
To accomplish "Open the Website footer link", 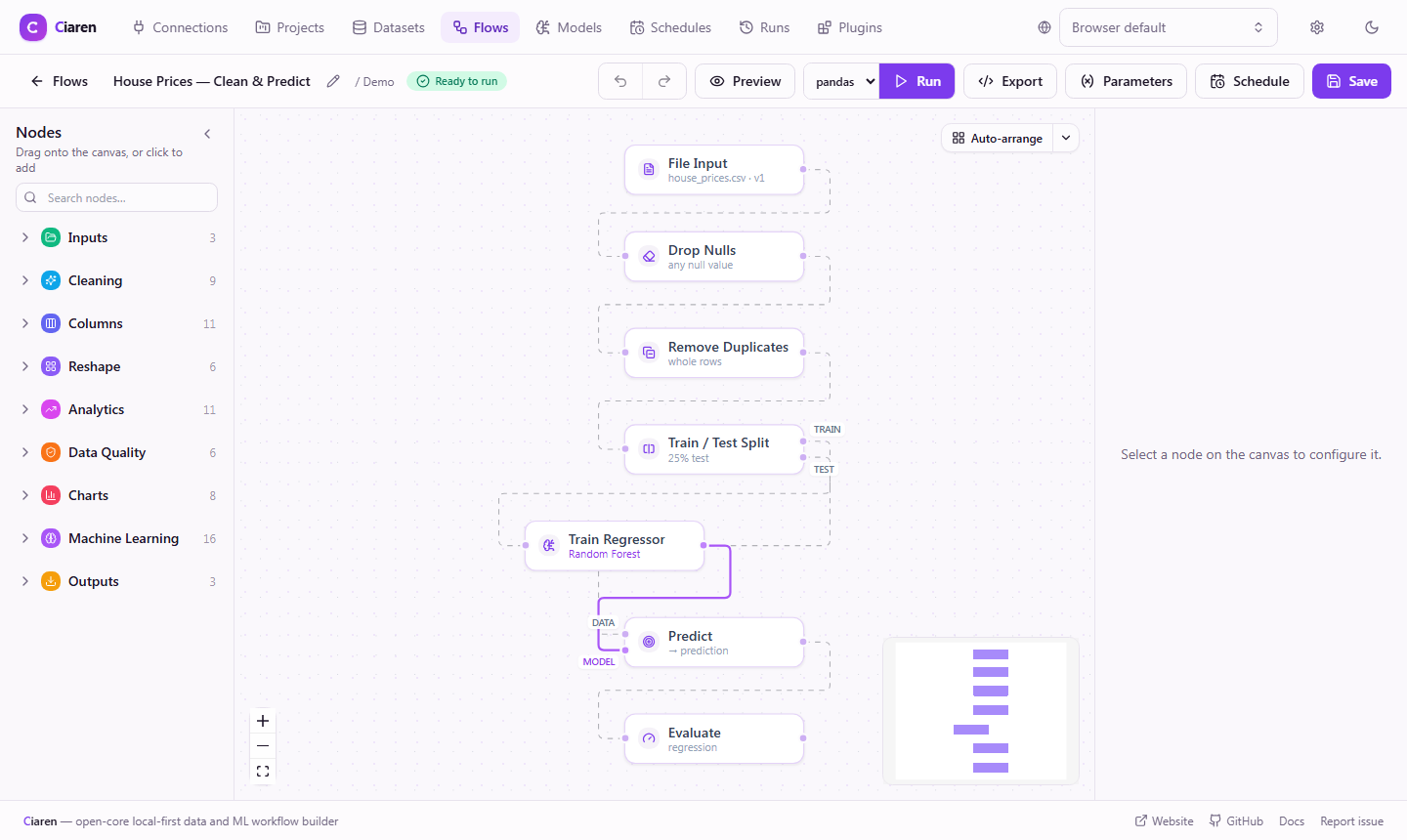I will tap(1164, 821).
